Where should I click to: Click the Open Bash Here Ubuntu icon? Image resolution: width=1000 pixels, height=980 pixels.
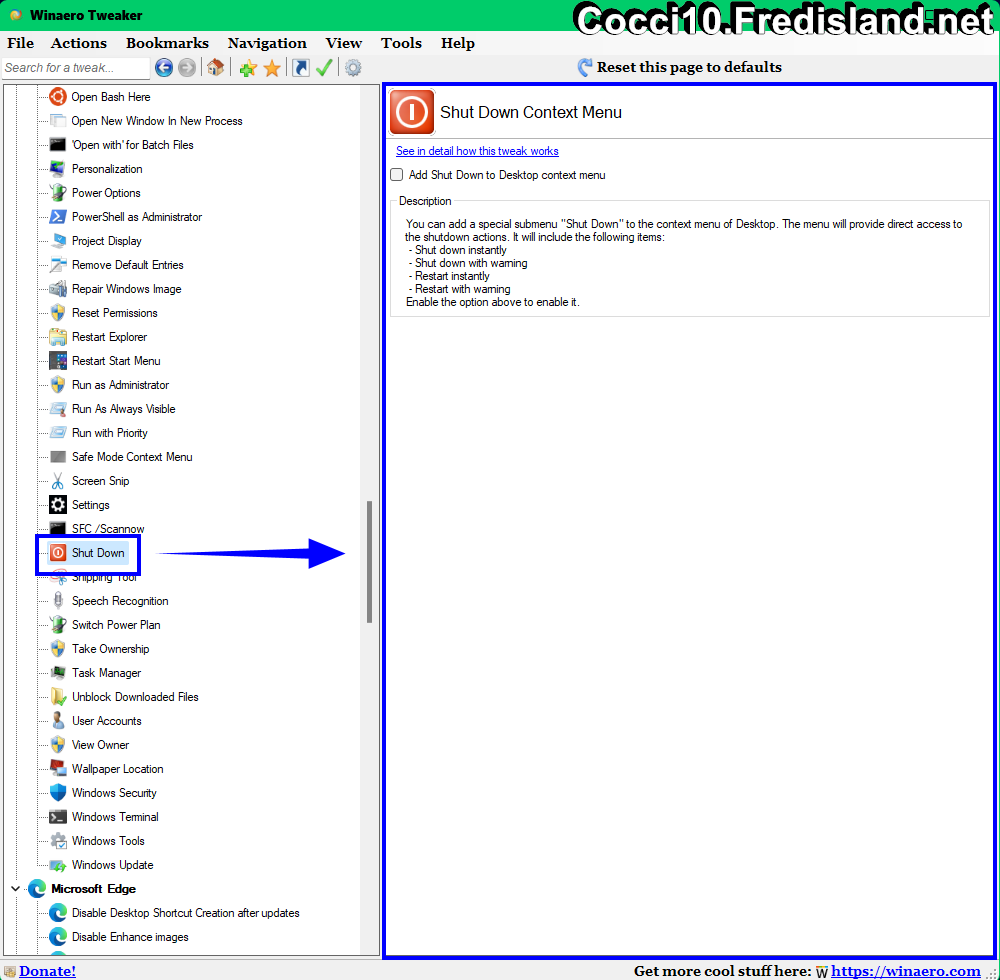(x=57, y=97)
